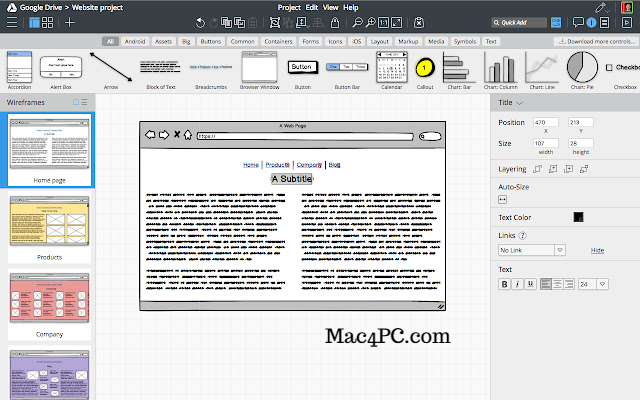
Task: Open the comments panel
Action: click(x=578, y=22)
